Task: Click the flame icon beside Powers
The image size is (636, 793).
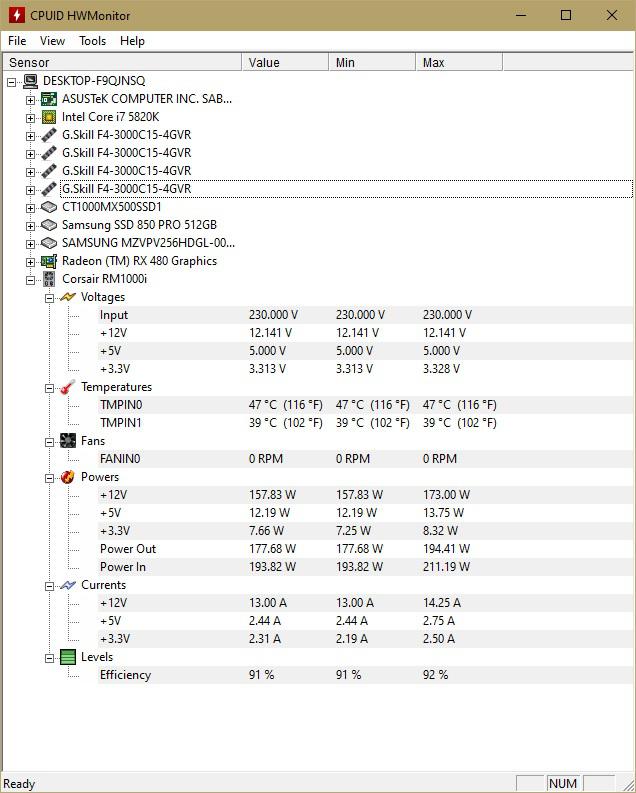Action: pyautogui.click(x=68, y=477)
